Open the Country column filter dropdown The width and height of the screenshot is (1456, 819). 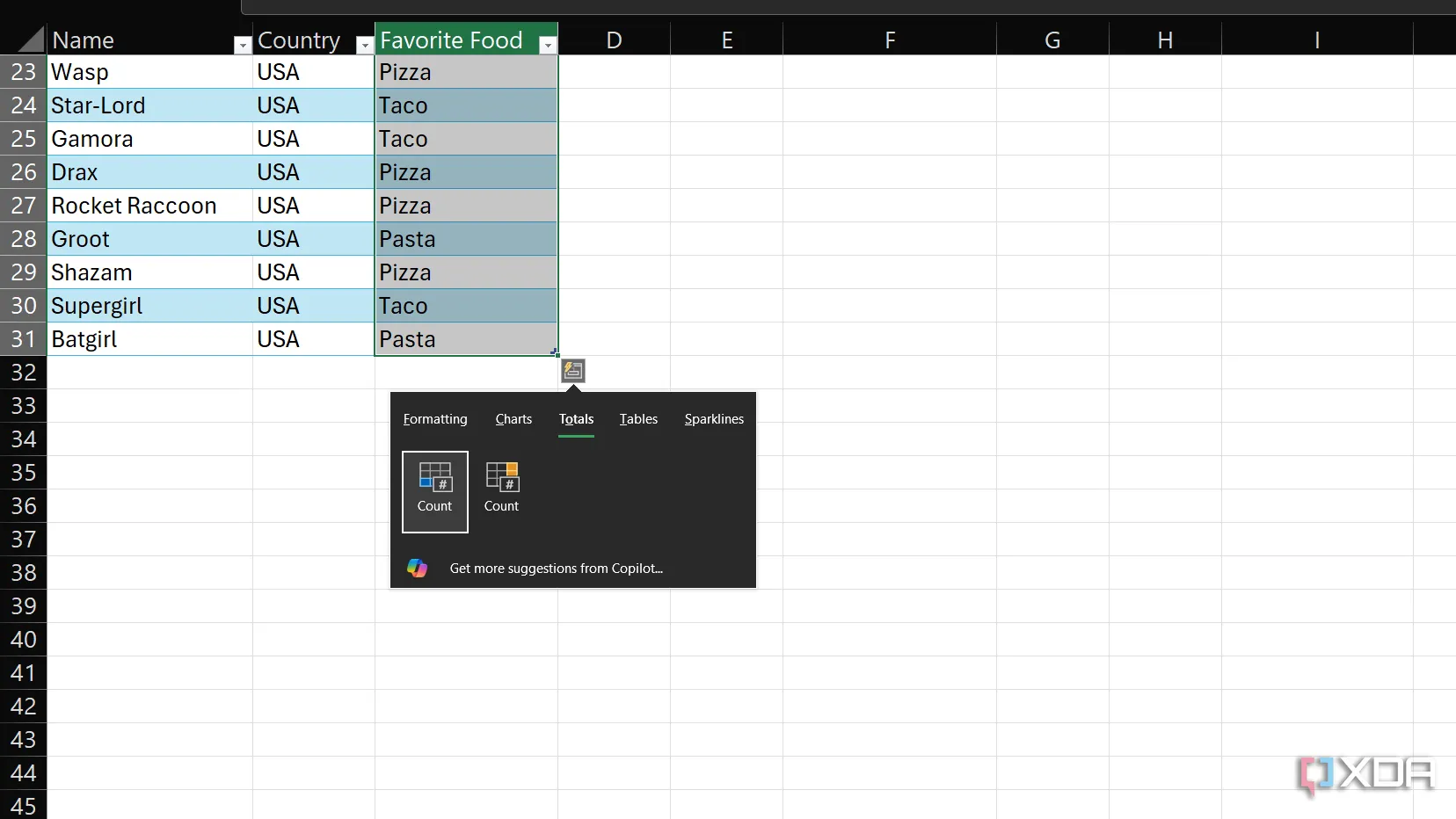(x=364, y=45)
